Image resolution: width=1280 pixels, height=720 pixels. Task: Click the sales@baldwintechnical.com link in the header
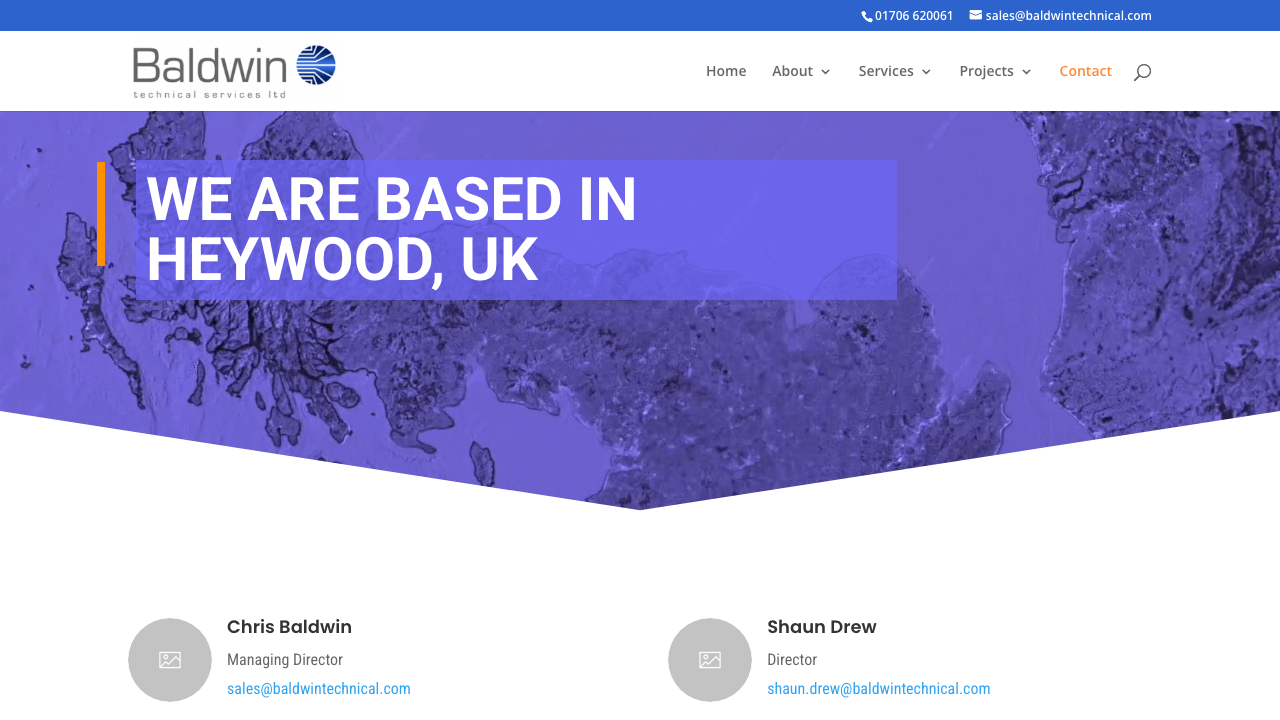click(1068, 15)
